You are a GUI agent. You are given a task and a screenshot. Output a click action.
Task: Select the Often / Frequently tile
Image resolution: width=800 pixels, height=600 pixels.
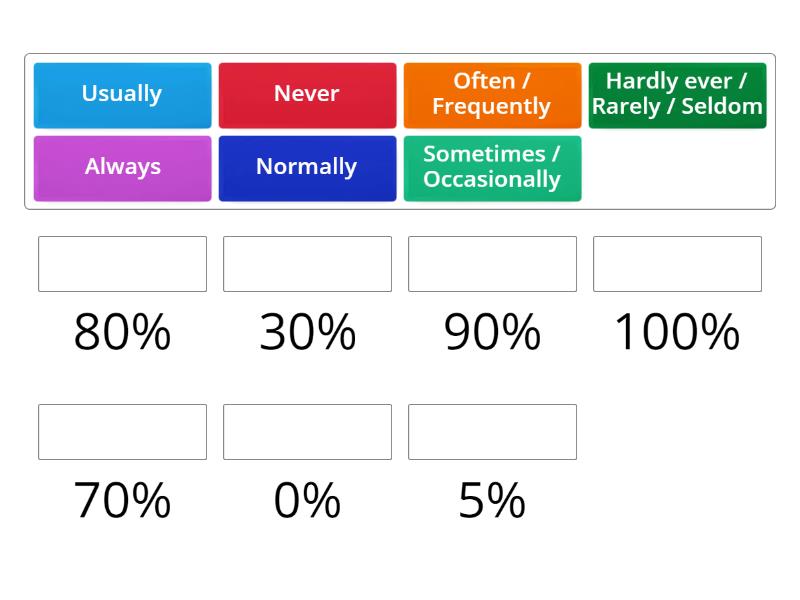(x=492, y=94)
